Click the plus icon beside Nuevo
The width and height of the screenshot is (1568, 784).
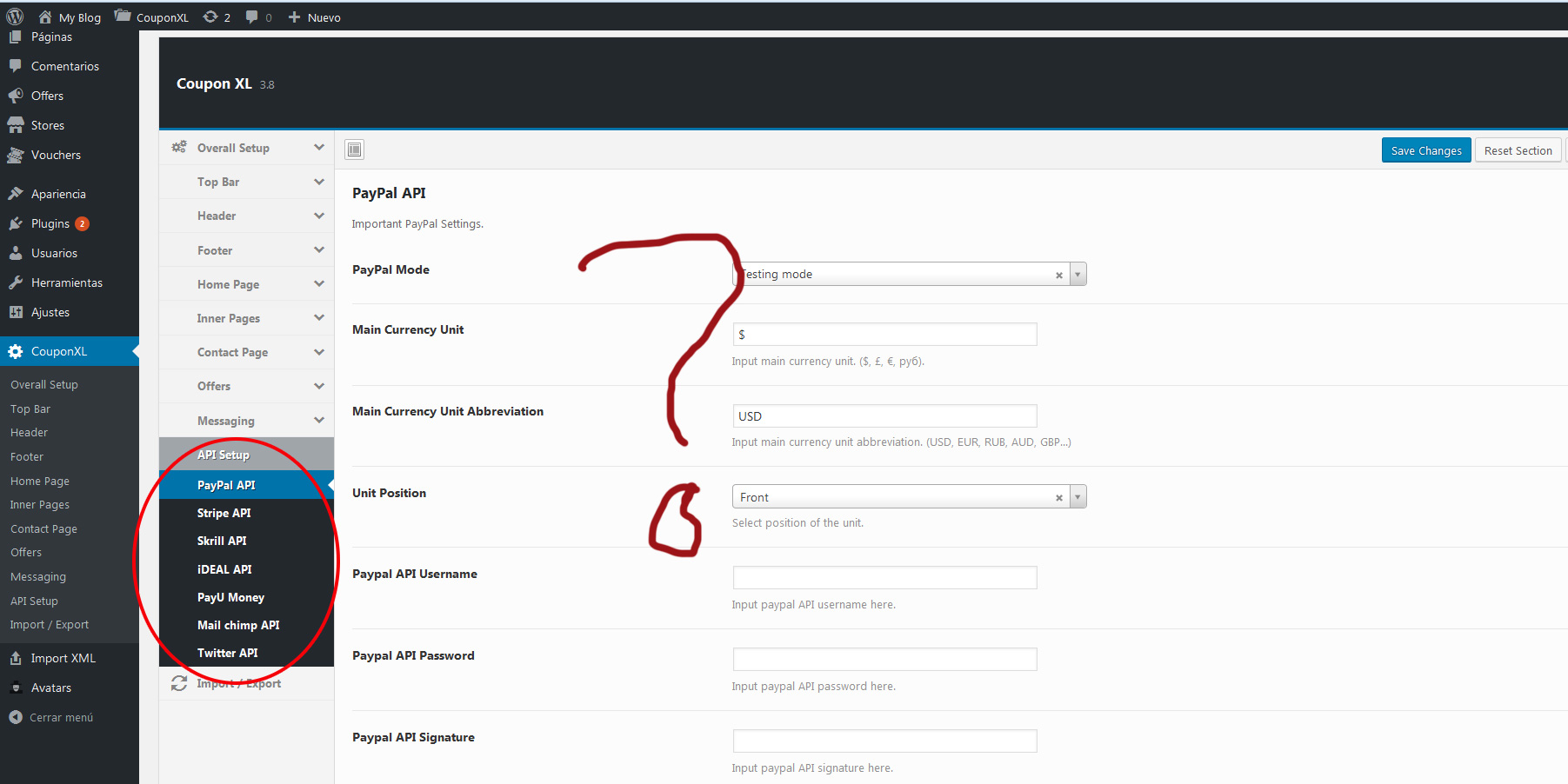click(x=294, y=17)
